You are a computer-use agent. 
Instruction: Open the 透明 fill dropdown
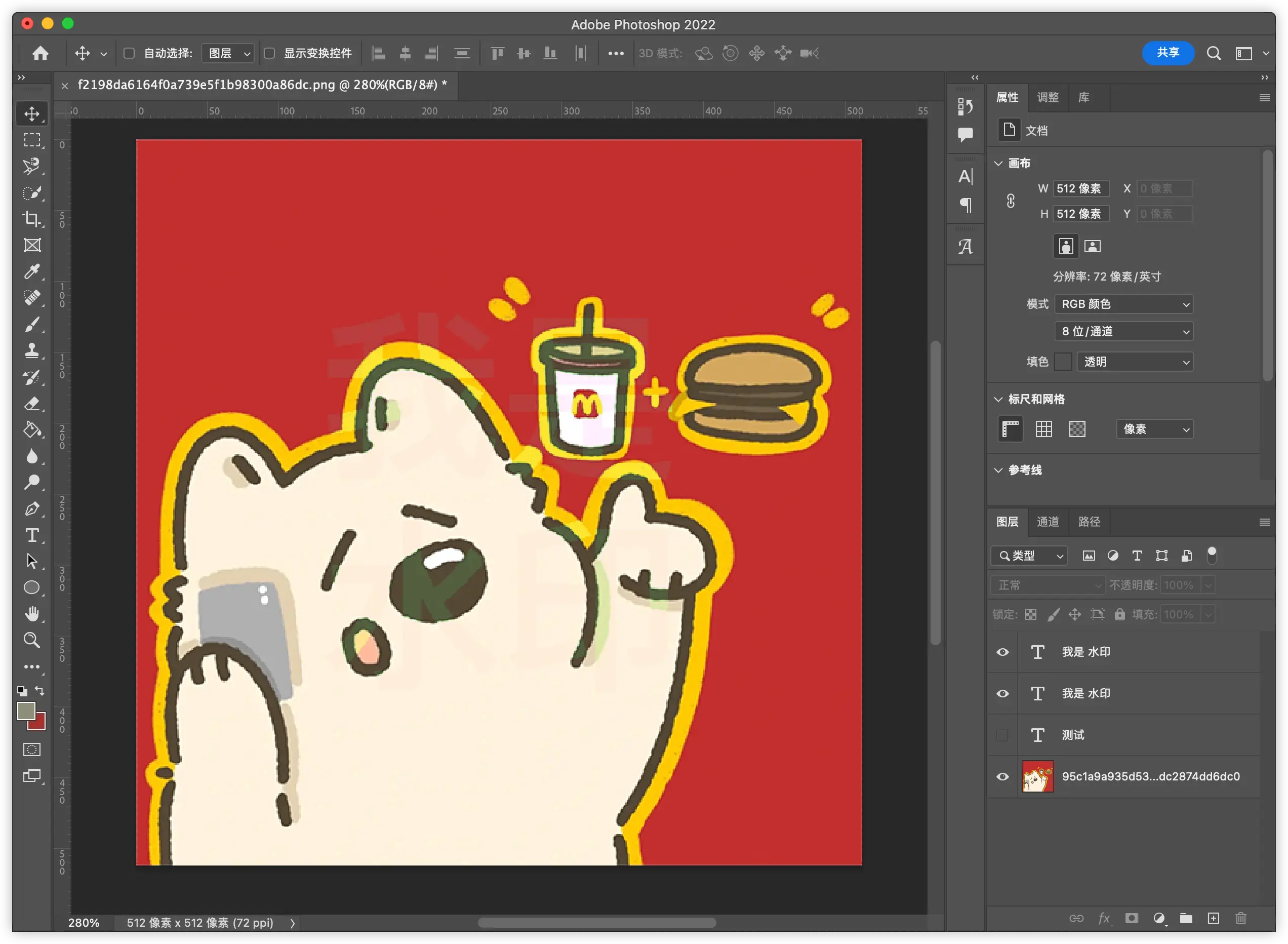[x=1135, y=362]
